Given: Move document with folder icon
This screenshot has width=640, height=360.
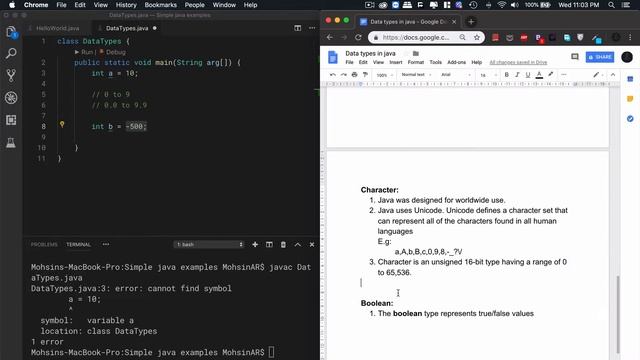Looking at the screenshot, I should coord(416,53).
